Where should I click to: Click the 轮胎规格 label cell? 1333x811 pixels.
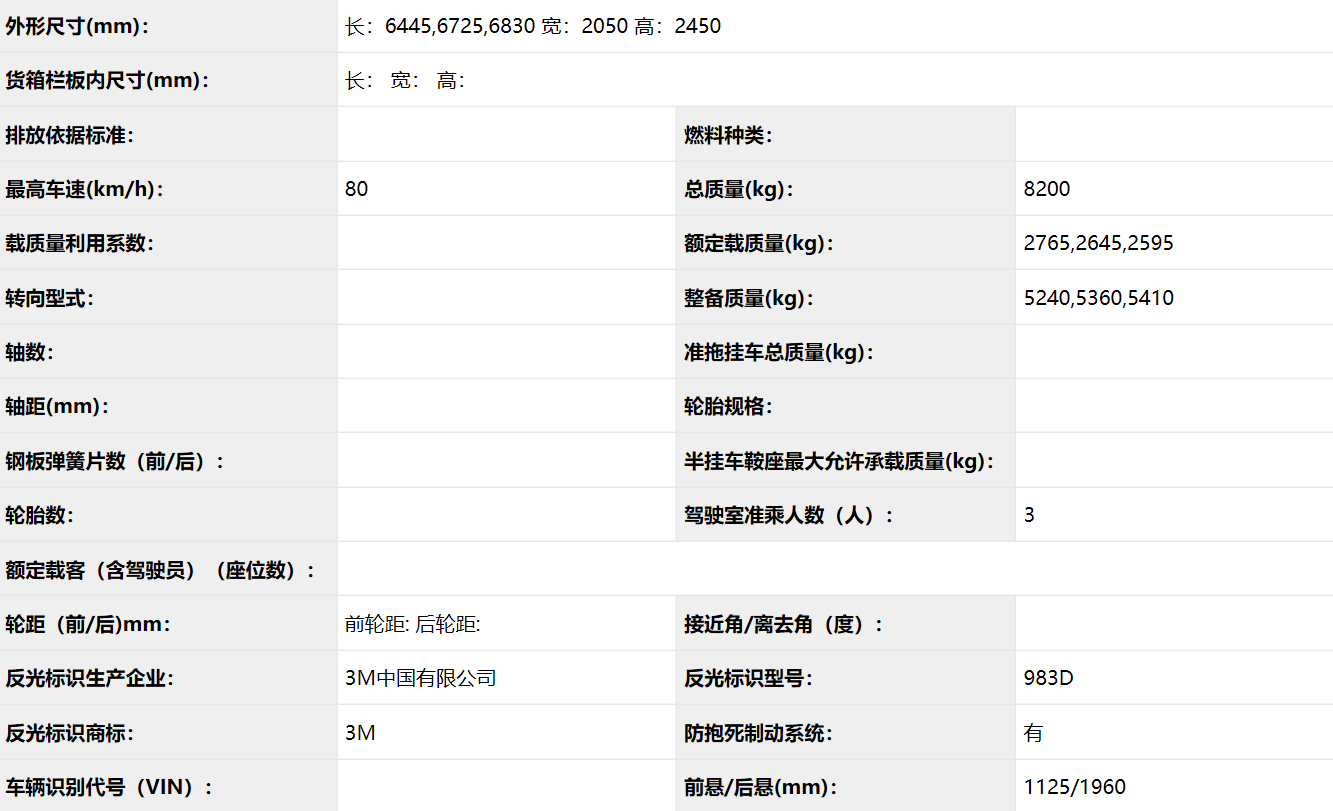click(x=728, y=406)
